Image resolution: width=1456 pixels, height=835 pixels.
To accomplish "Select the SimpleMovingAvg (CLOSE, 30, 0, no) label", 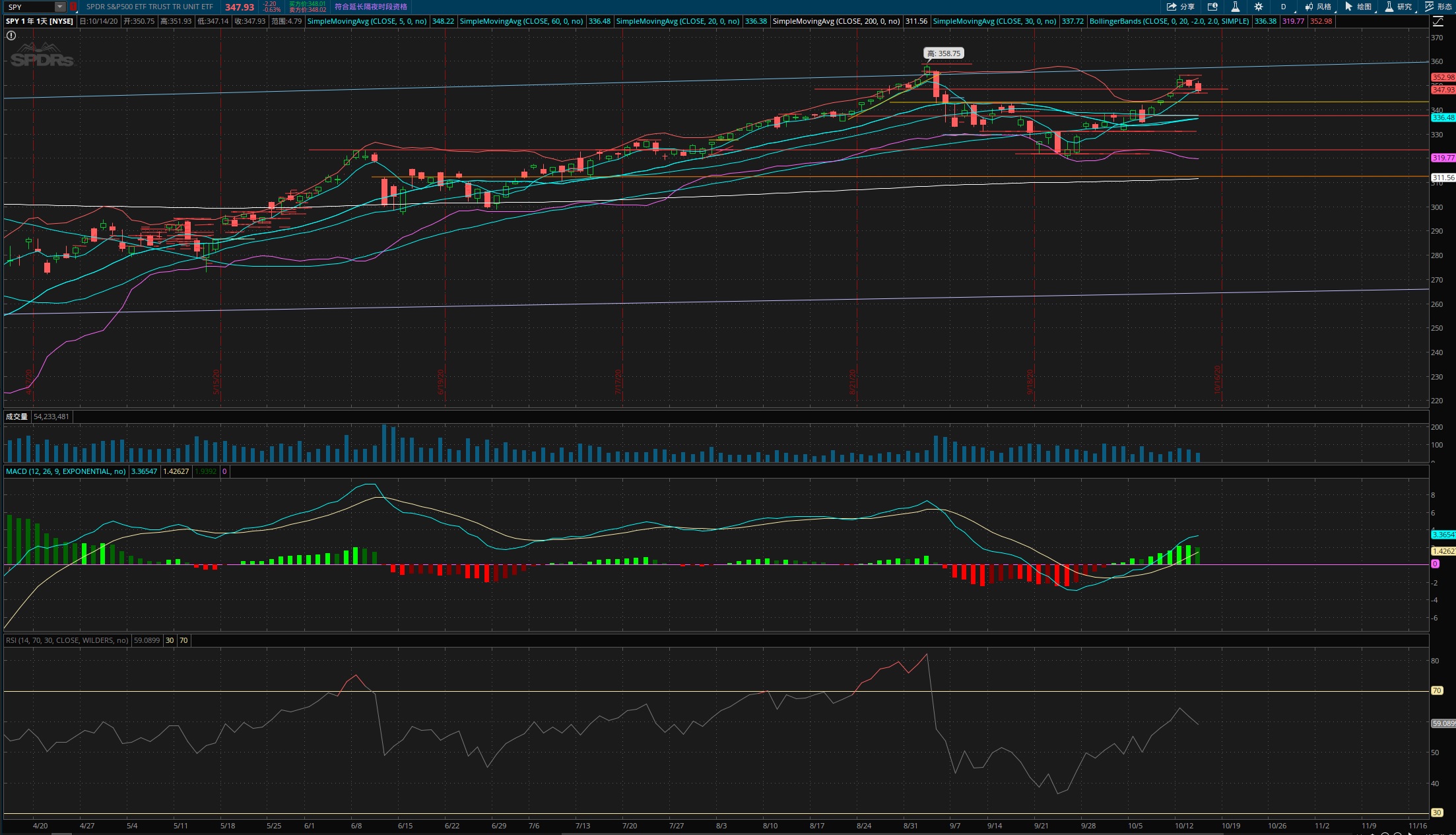I will coord(995,21).
